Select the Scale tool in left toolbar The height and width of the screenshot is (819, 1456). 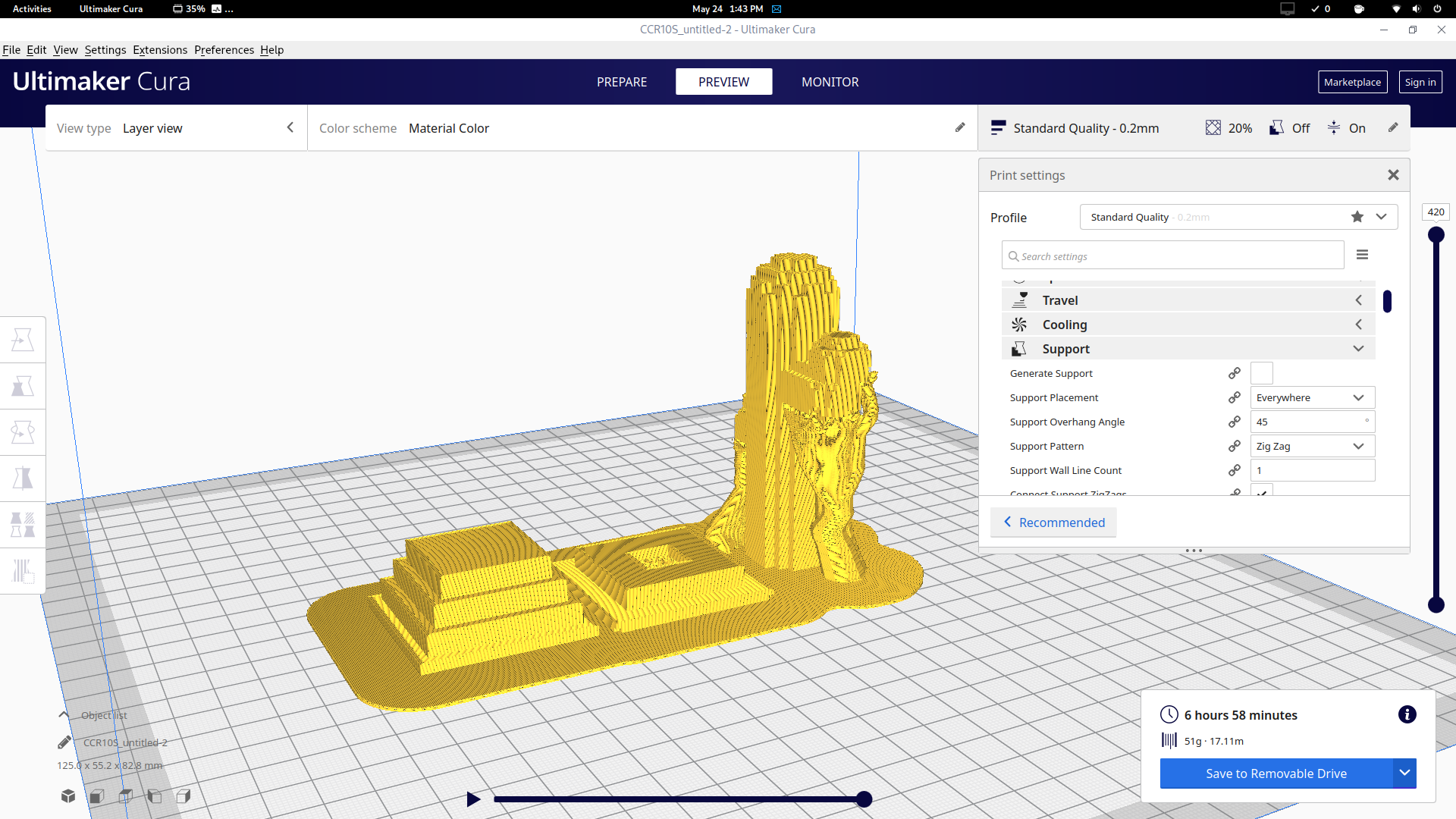point(23,386)
